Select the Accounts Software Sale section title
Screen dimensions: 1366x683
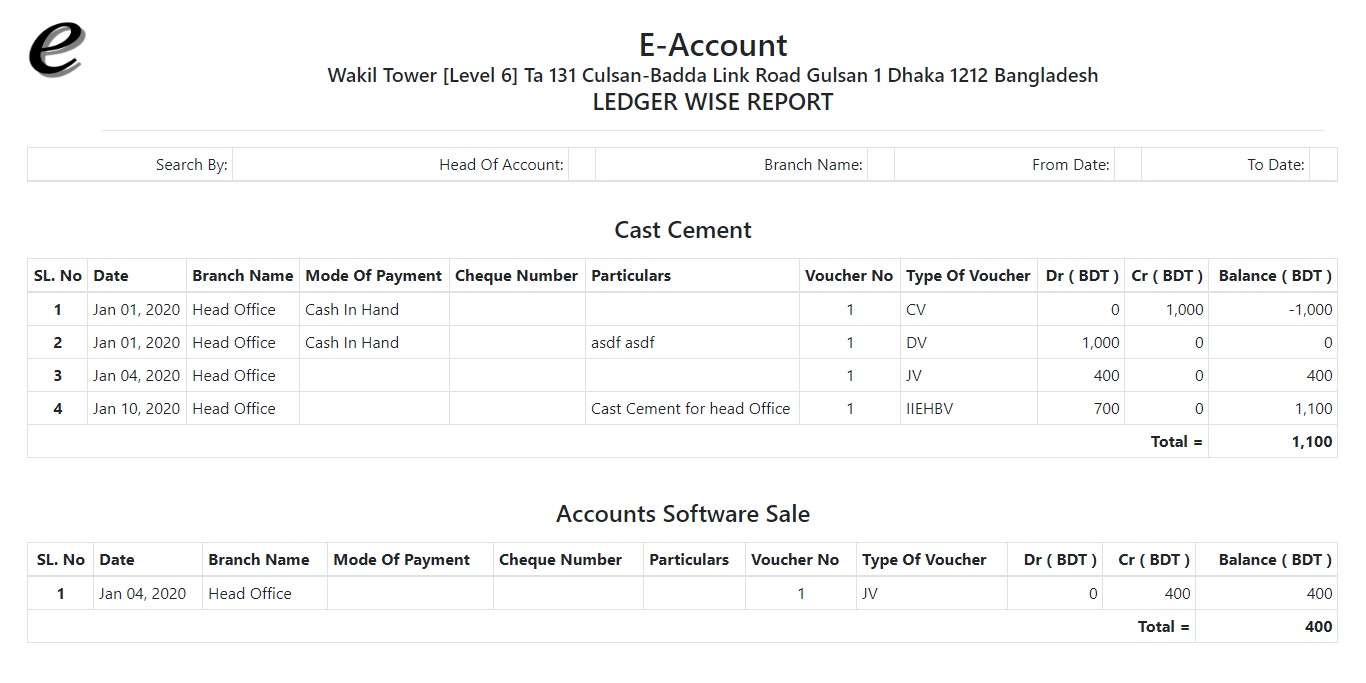pos(683,514)
